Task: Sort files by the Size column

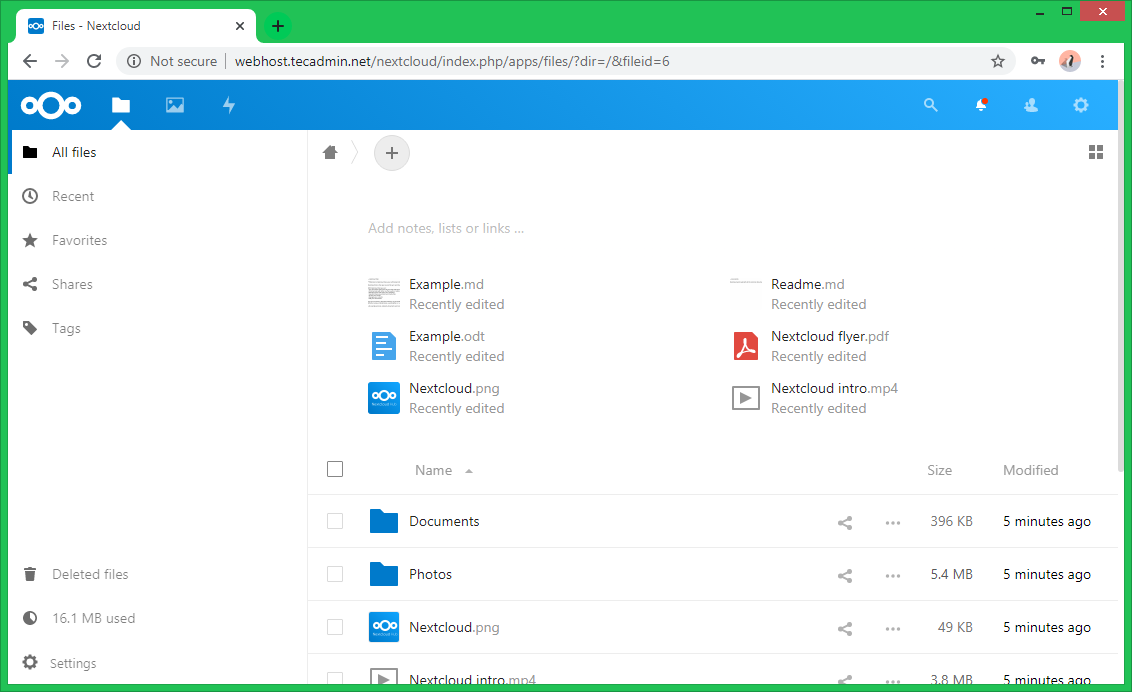Action: click(x=939, y=470)
